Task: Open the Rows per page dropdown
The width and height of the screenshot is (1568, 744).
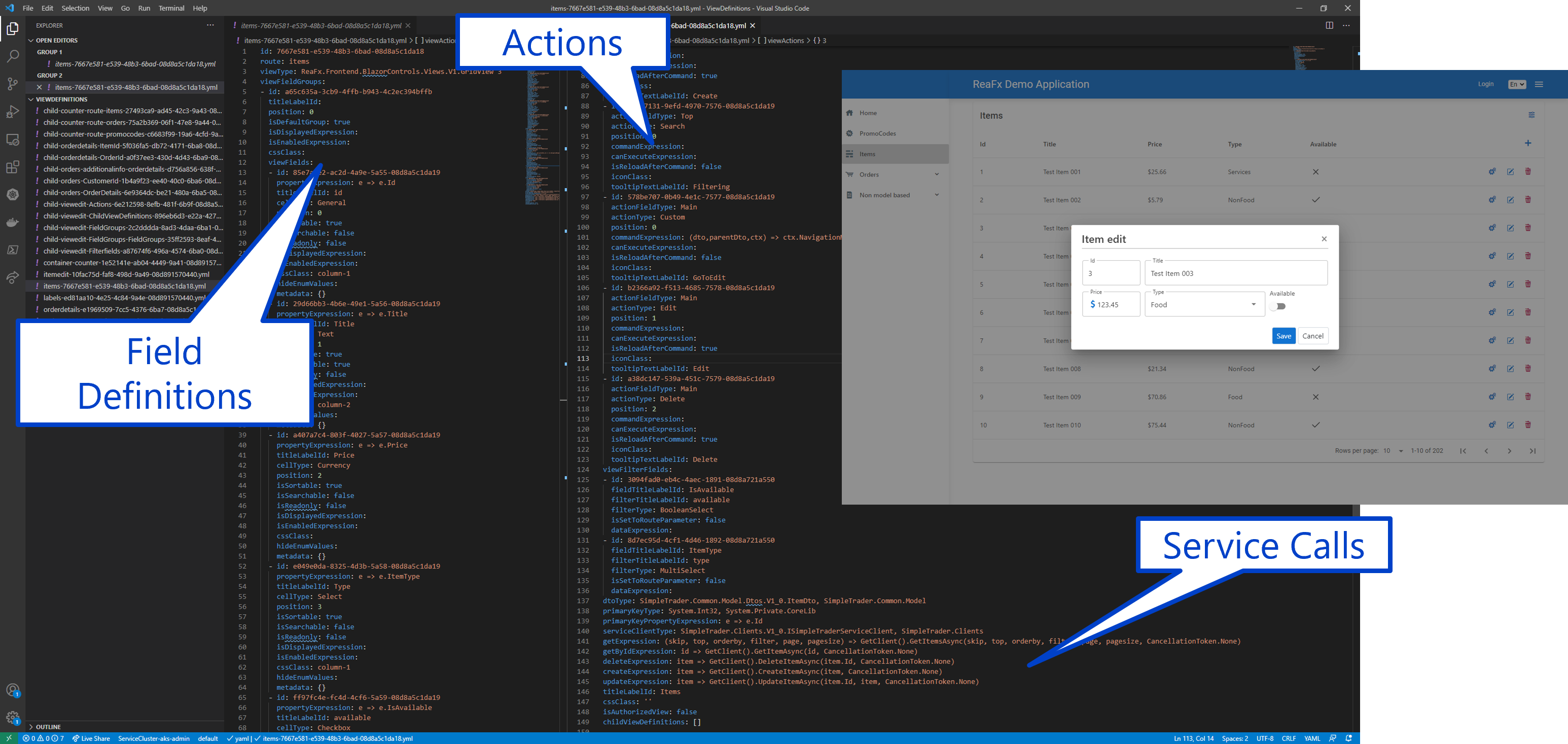Action: click(x=1393, y=451)
